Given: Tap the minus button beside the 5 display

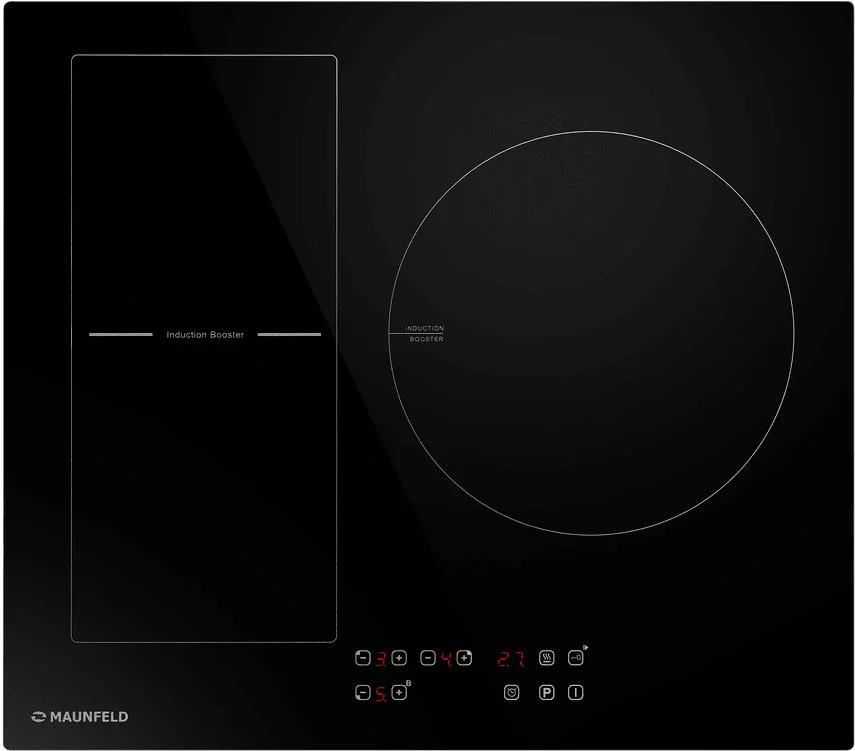Looking at the screenshot, I should click(363, 692).
